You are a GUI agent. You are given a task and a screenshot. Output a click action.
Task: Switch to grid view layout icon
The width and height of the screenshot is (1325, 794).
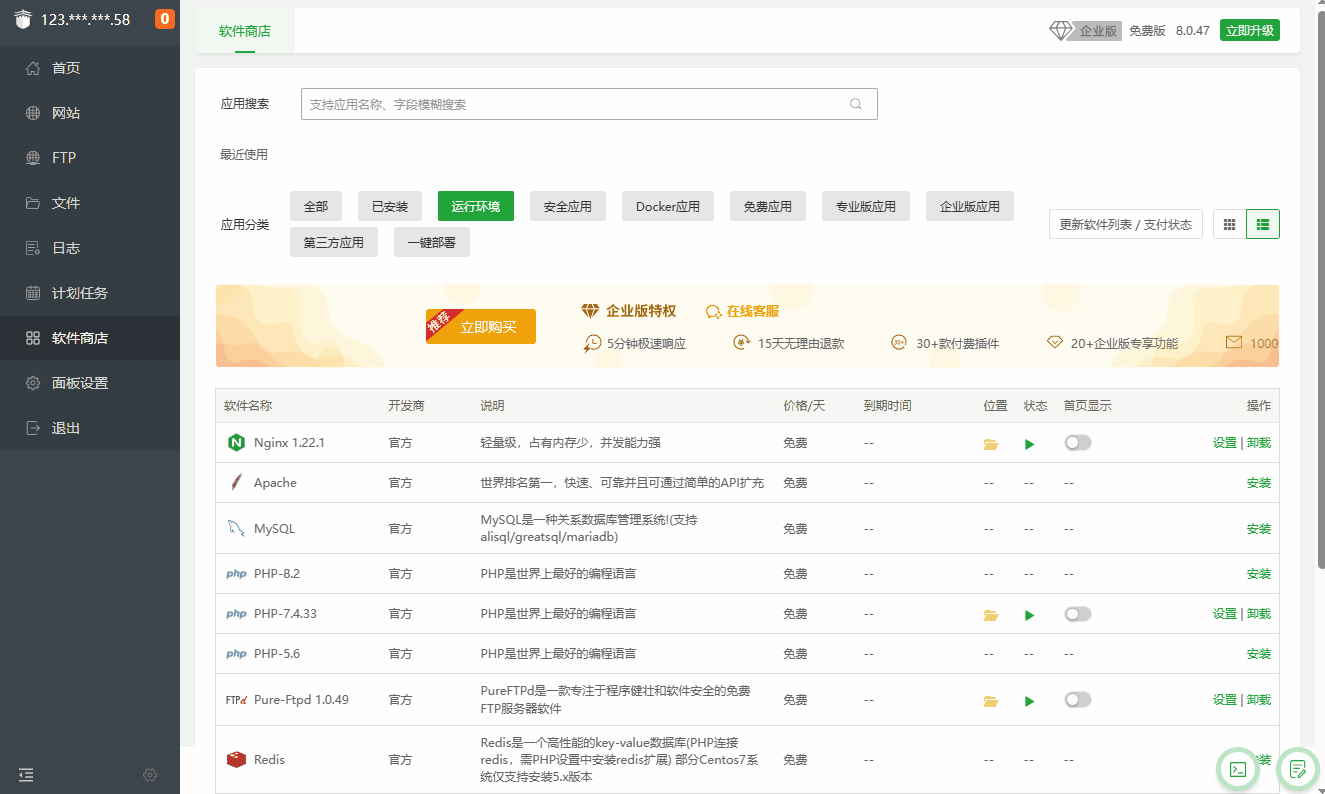pos(1230,224)
